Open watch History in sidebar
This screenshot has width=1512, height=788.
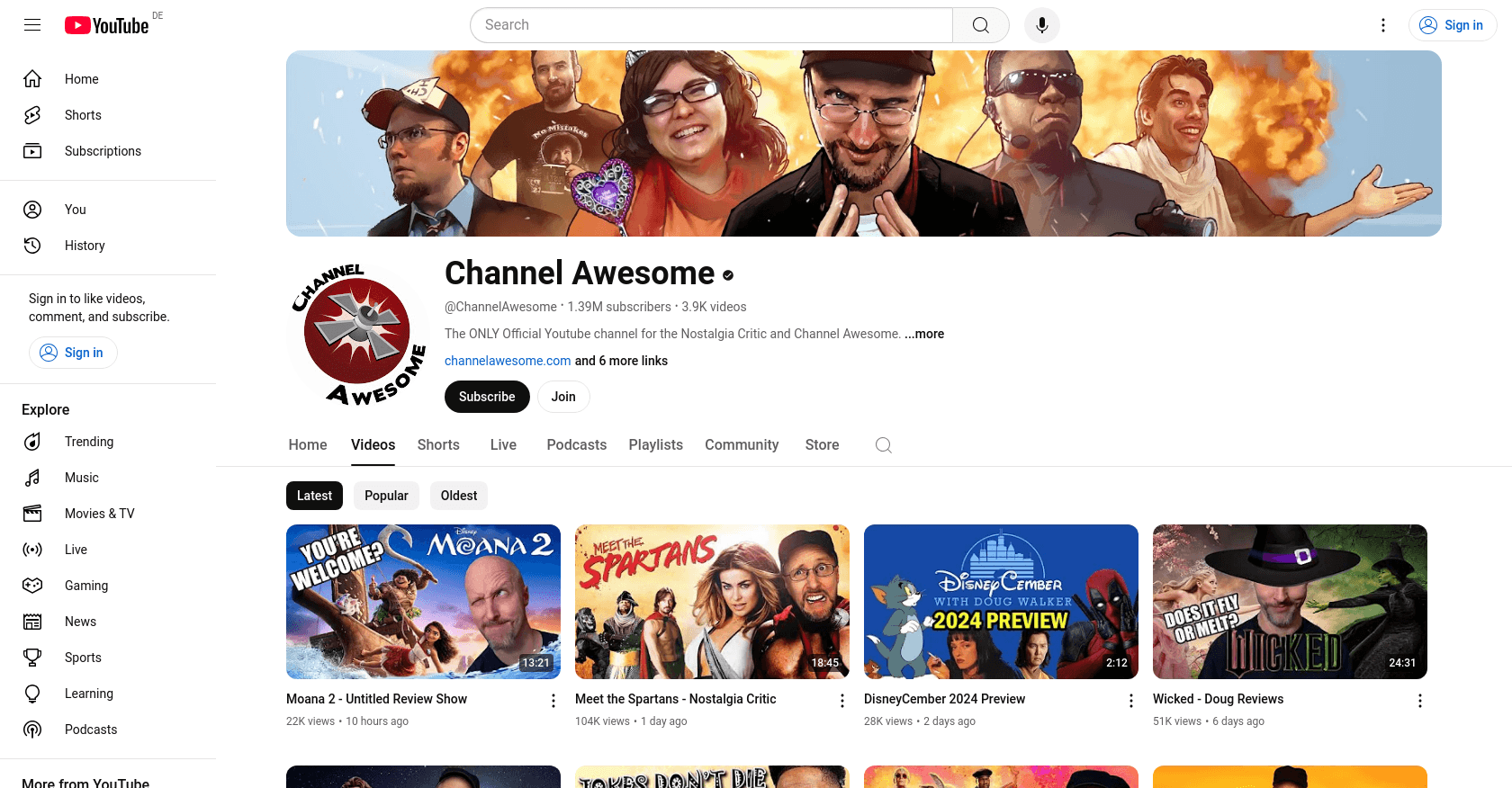[x=85, y=246]
